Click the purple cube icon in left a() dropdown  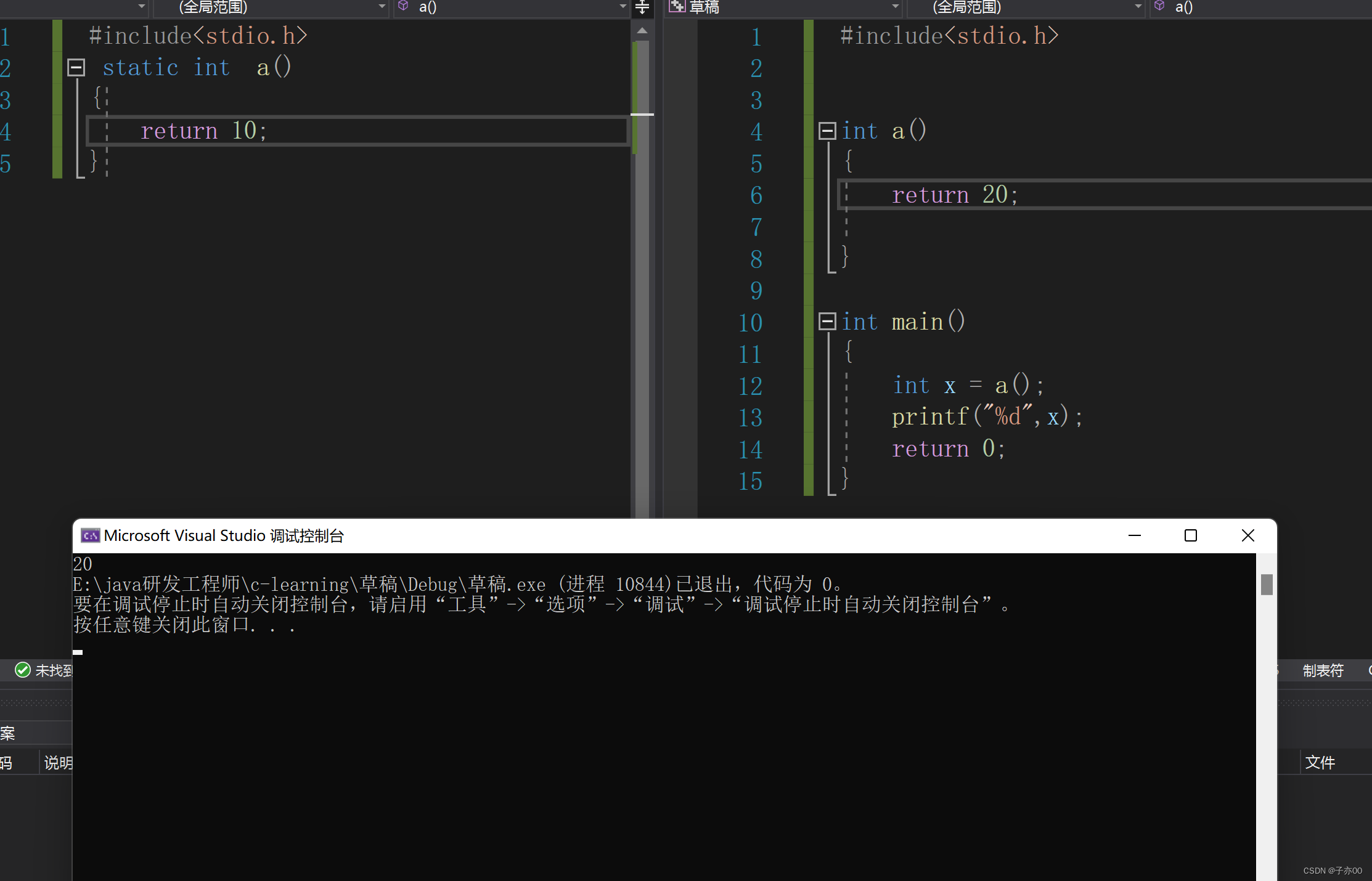(403, 6)
